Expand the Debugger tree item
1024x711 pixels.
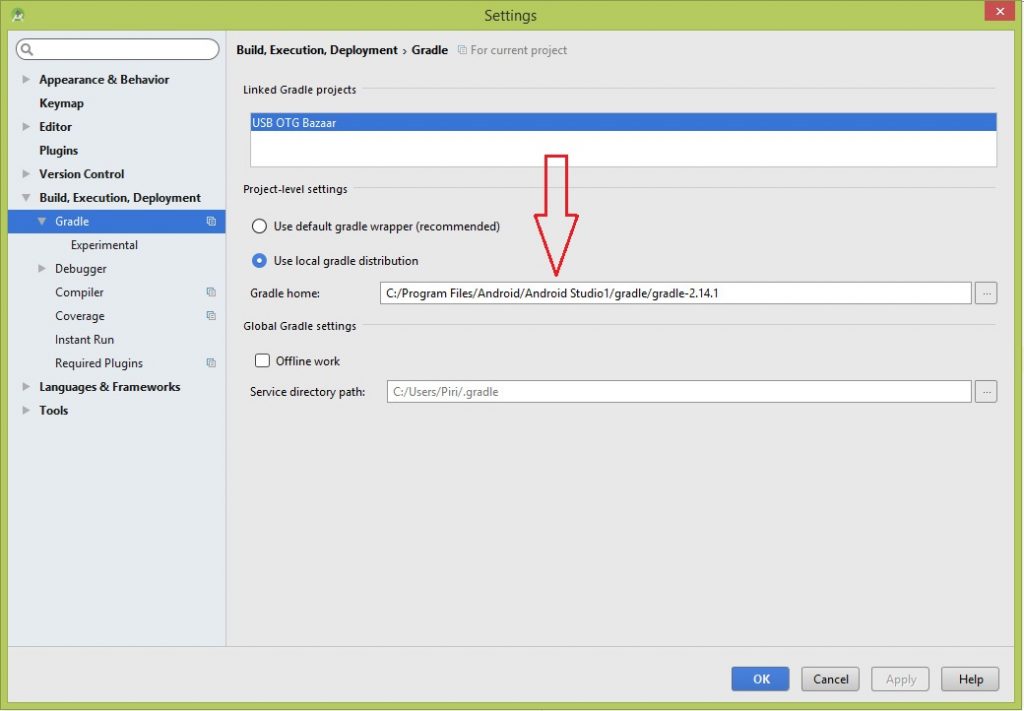[42, 268]
